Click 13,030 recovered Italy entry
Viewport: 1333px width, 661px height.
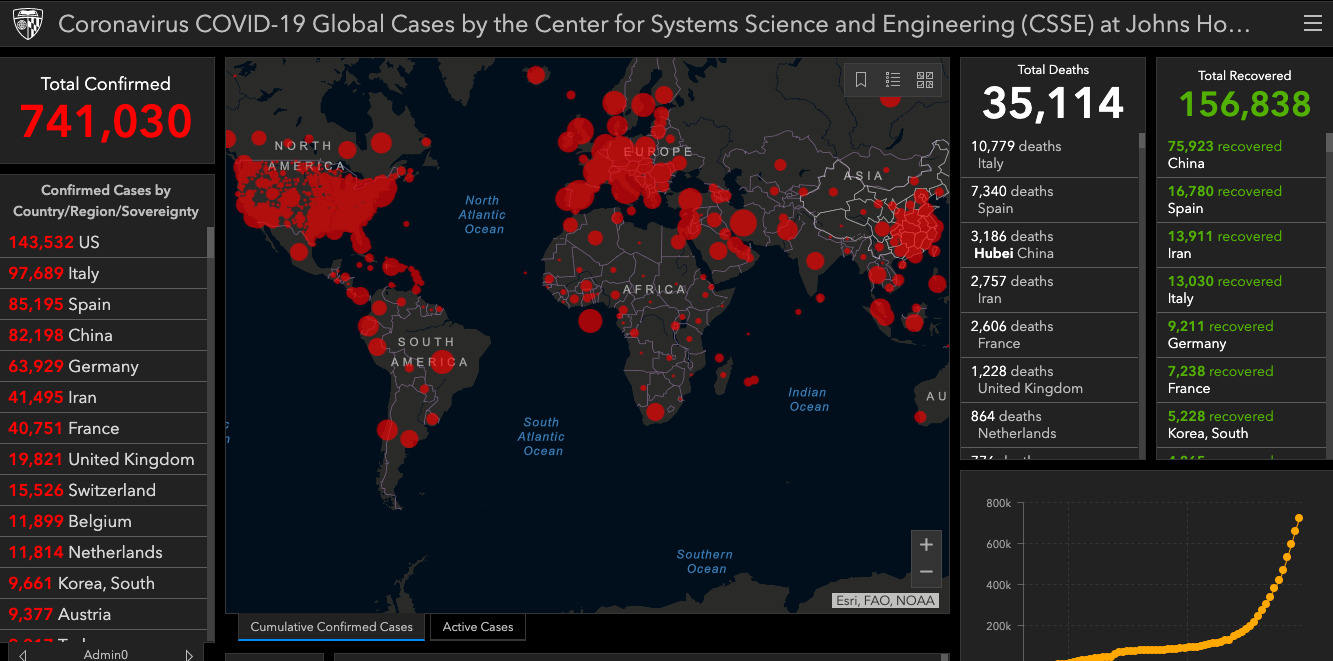coord(1242,290)
